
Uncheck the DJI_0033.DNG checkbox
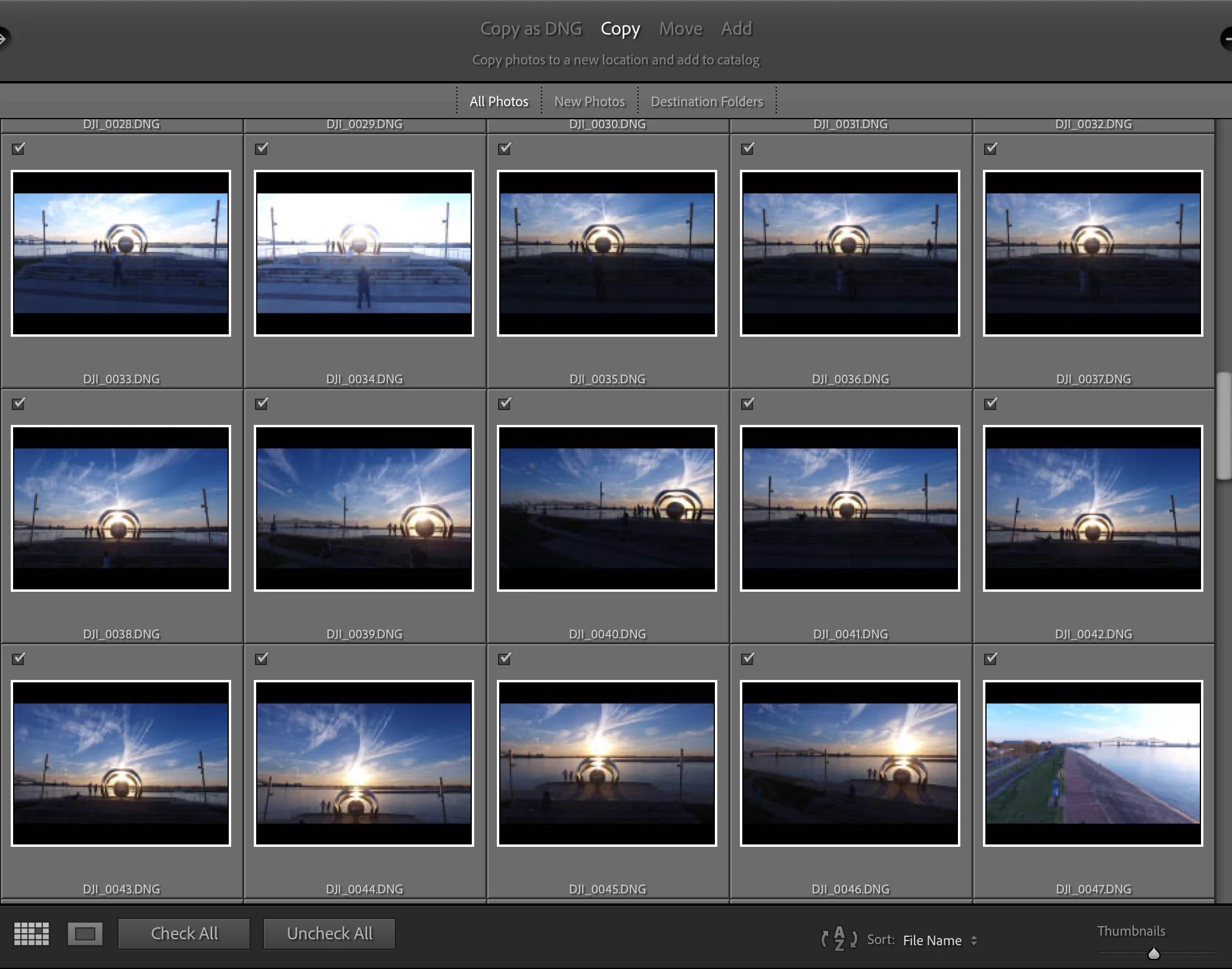click(18, 148)
